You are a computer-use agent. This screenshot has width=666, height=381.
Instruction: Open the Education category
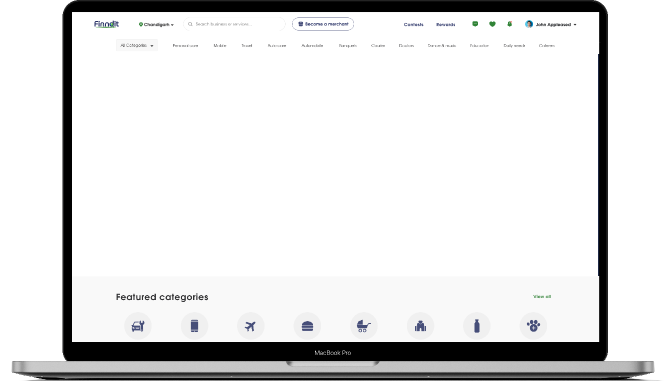[479, 45]
